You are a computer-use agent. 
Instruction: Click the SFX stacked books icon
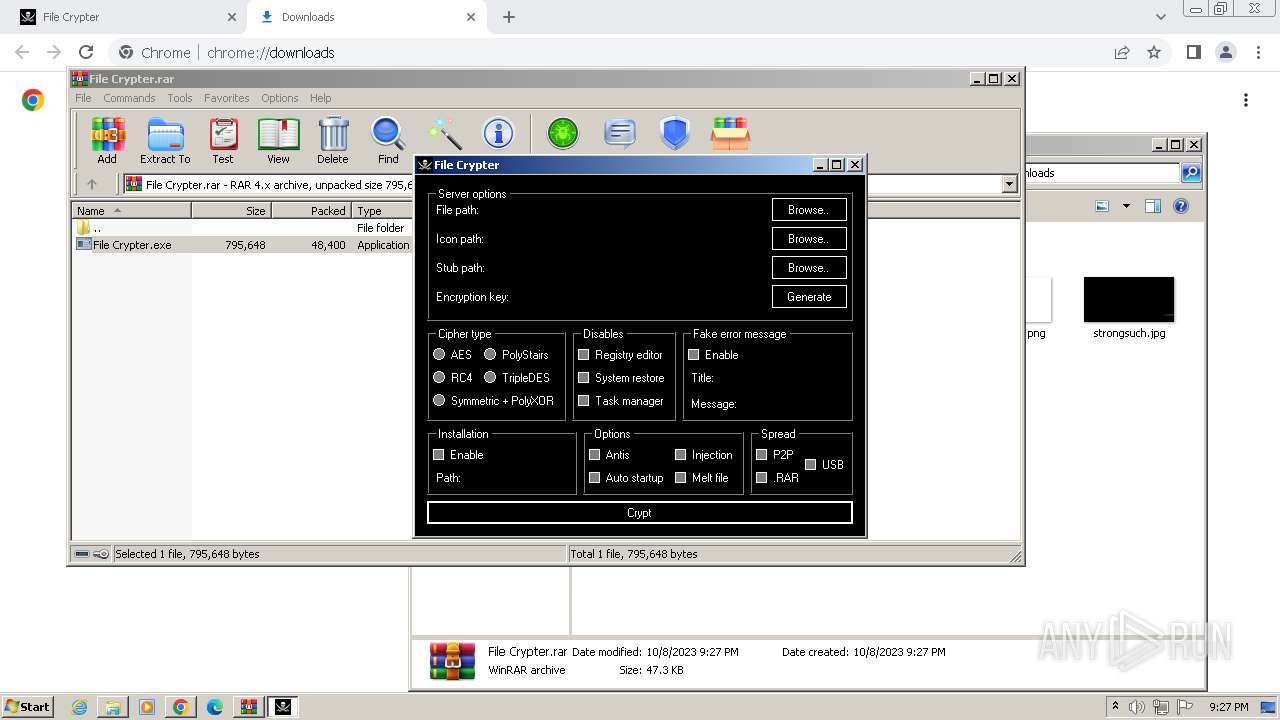point(730,133)
